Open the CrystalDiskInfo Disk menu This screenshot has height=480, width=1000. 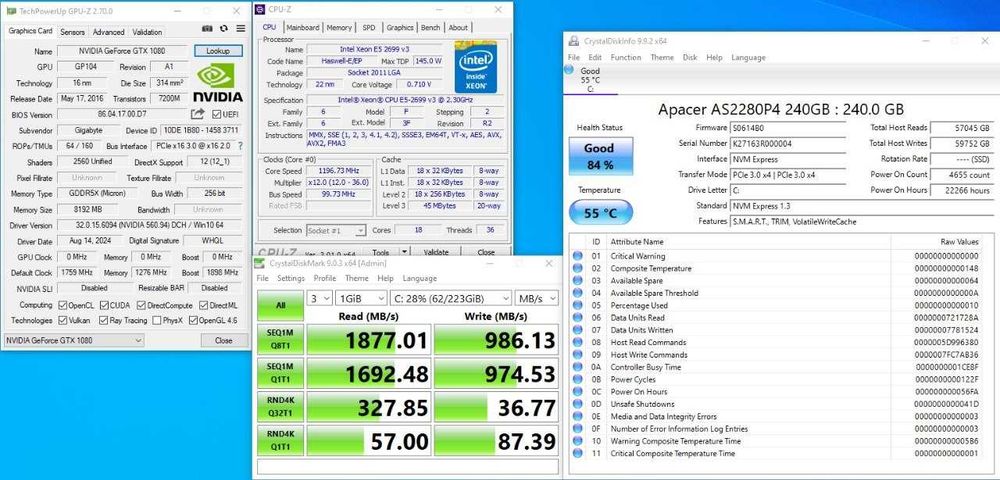coord(690,57)
